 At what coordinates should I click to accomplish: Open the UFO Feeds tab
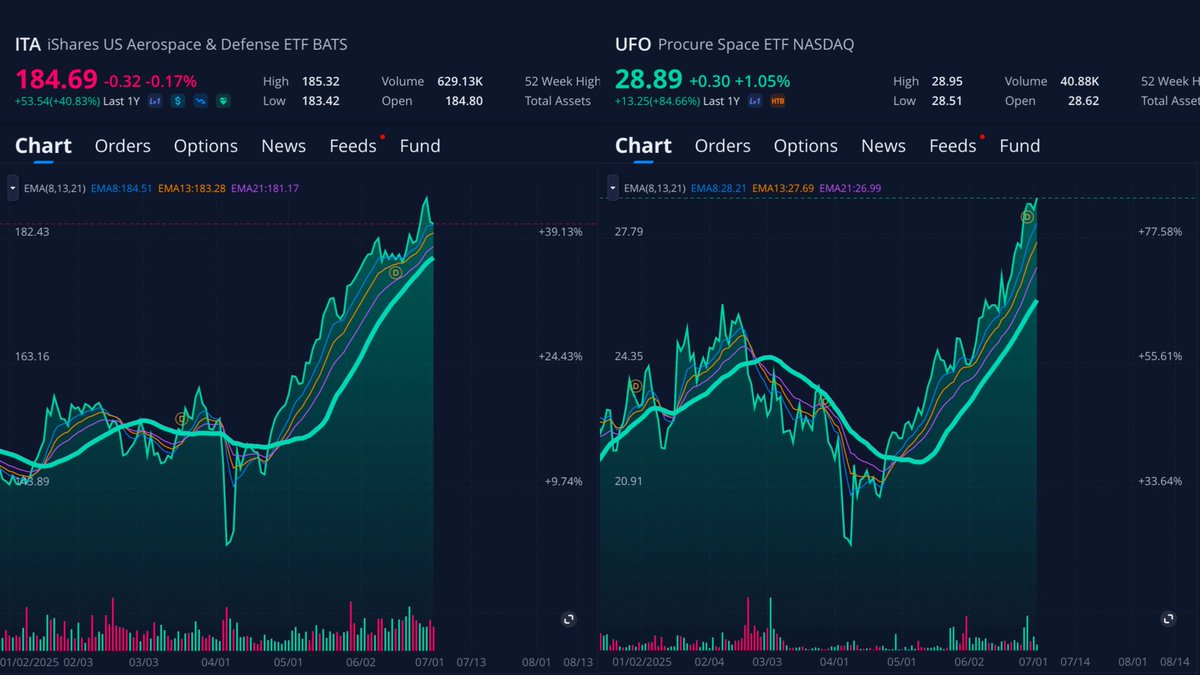pos(953,146)
